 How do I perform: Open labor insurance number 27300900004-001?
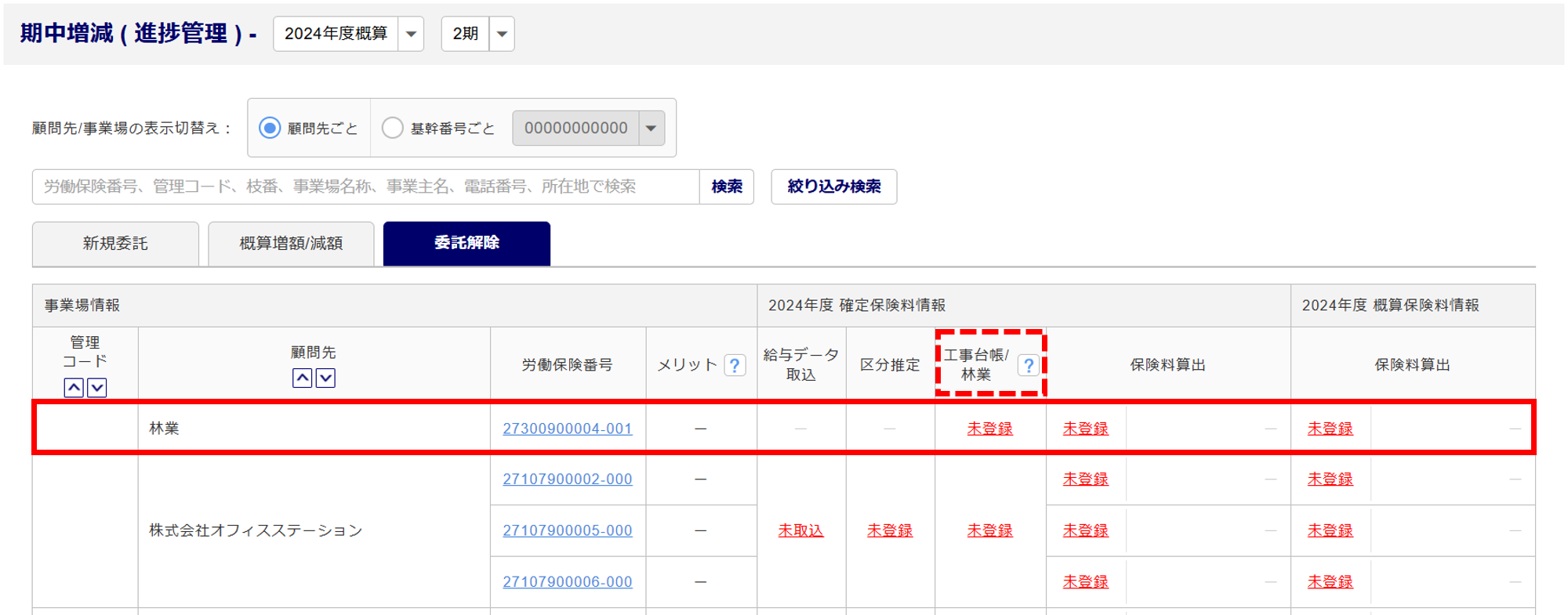click(568, 429)
